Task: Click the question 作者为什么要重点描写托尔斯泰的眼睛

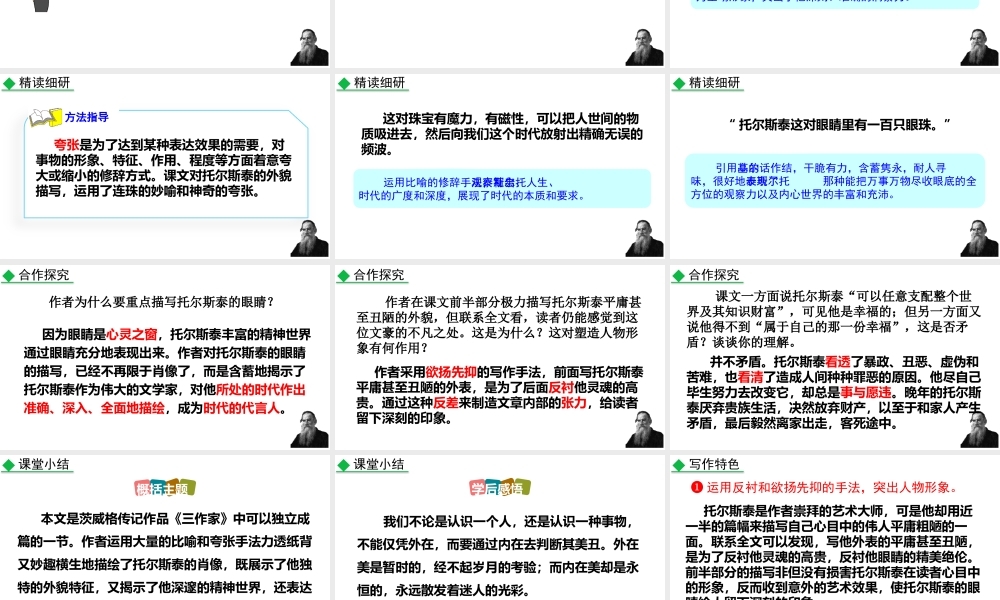Action: click(x=162, y=302)
